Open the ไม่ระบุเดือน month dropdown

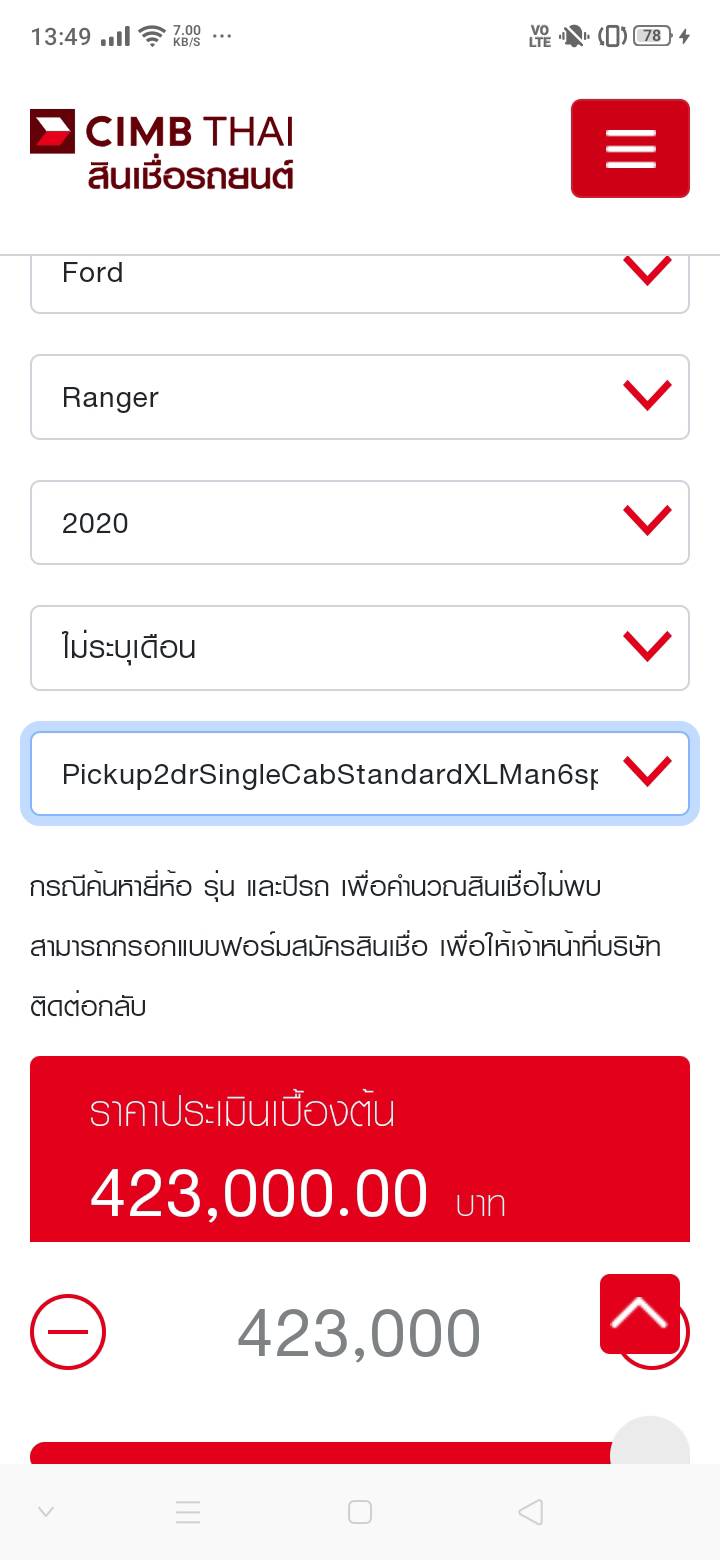360,647
